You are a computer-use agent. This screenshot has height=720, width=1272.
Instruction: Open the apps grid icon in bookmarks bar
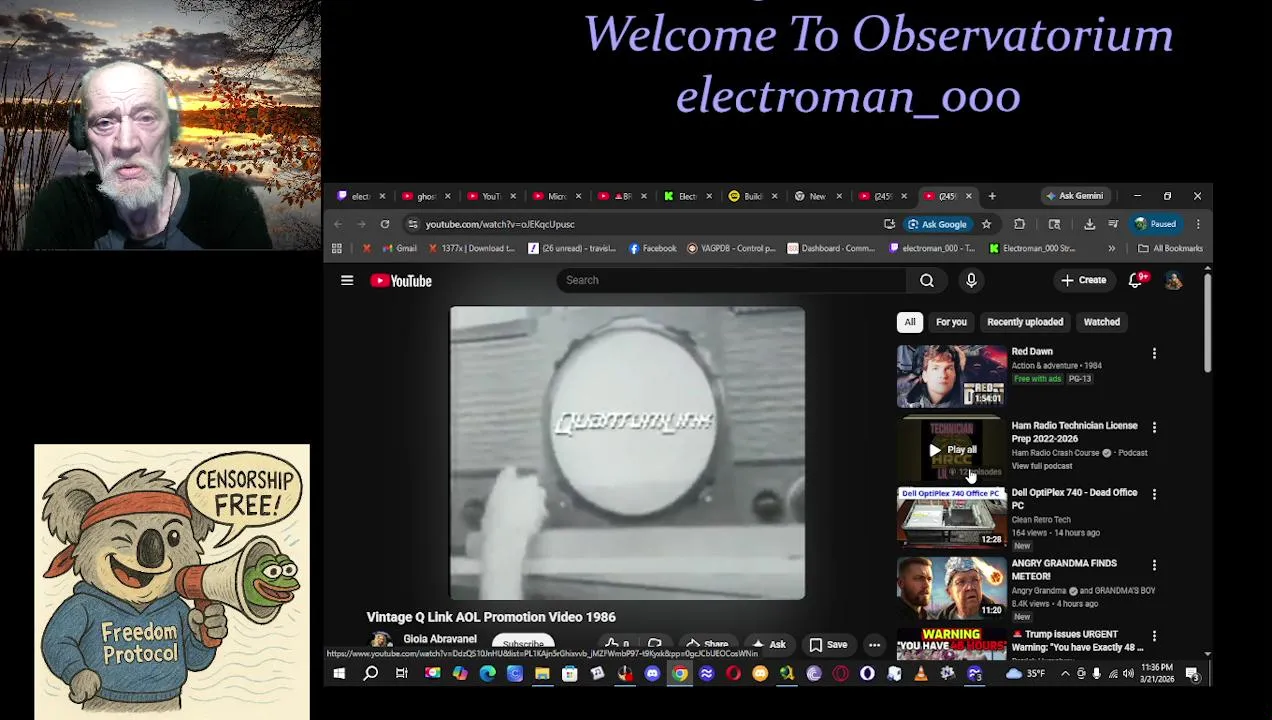[x=337, y=249]
